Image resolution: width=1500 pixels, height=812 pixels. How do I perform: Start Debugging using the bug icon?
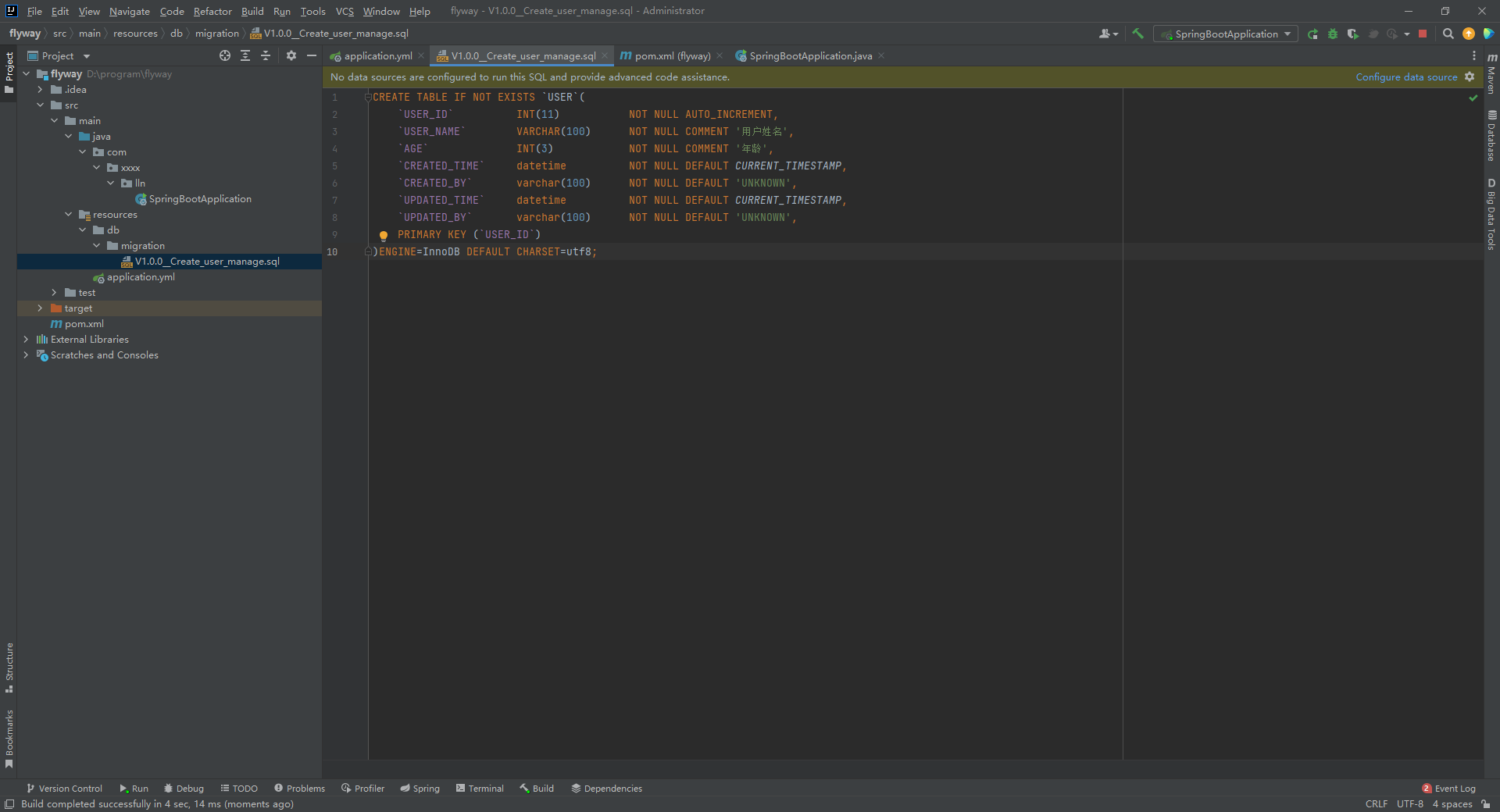coord(1332,34)
